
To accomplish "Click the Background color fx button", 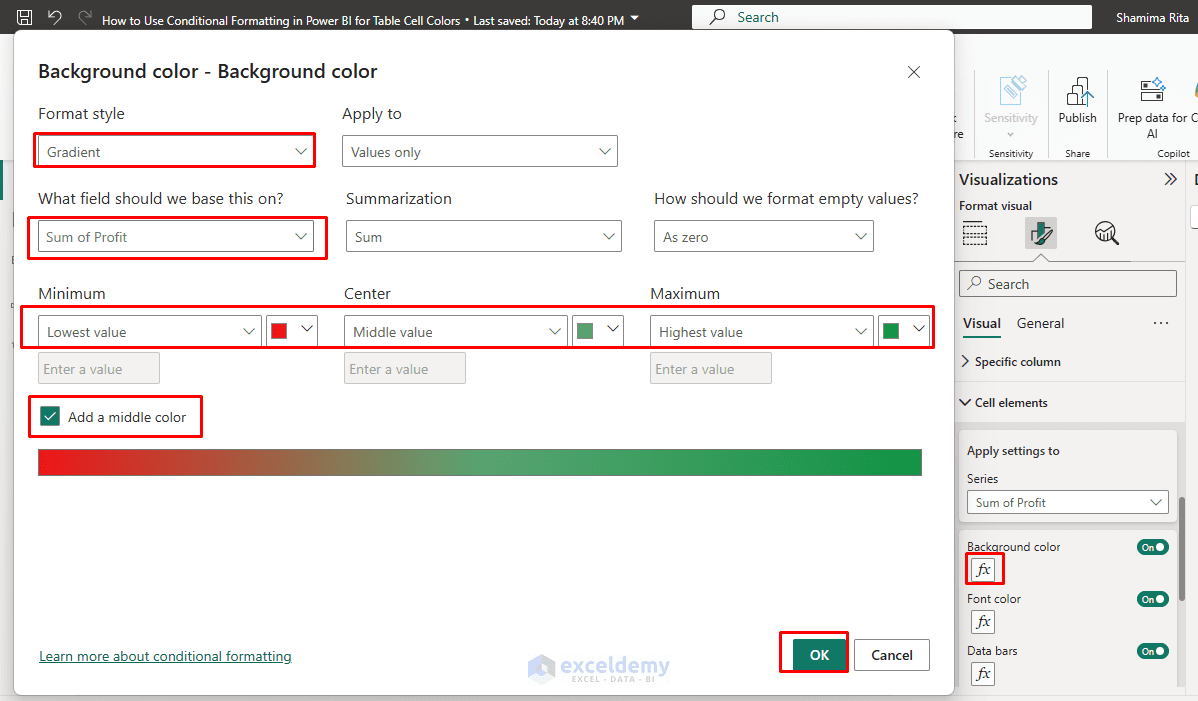I will (x=983, y=569).
